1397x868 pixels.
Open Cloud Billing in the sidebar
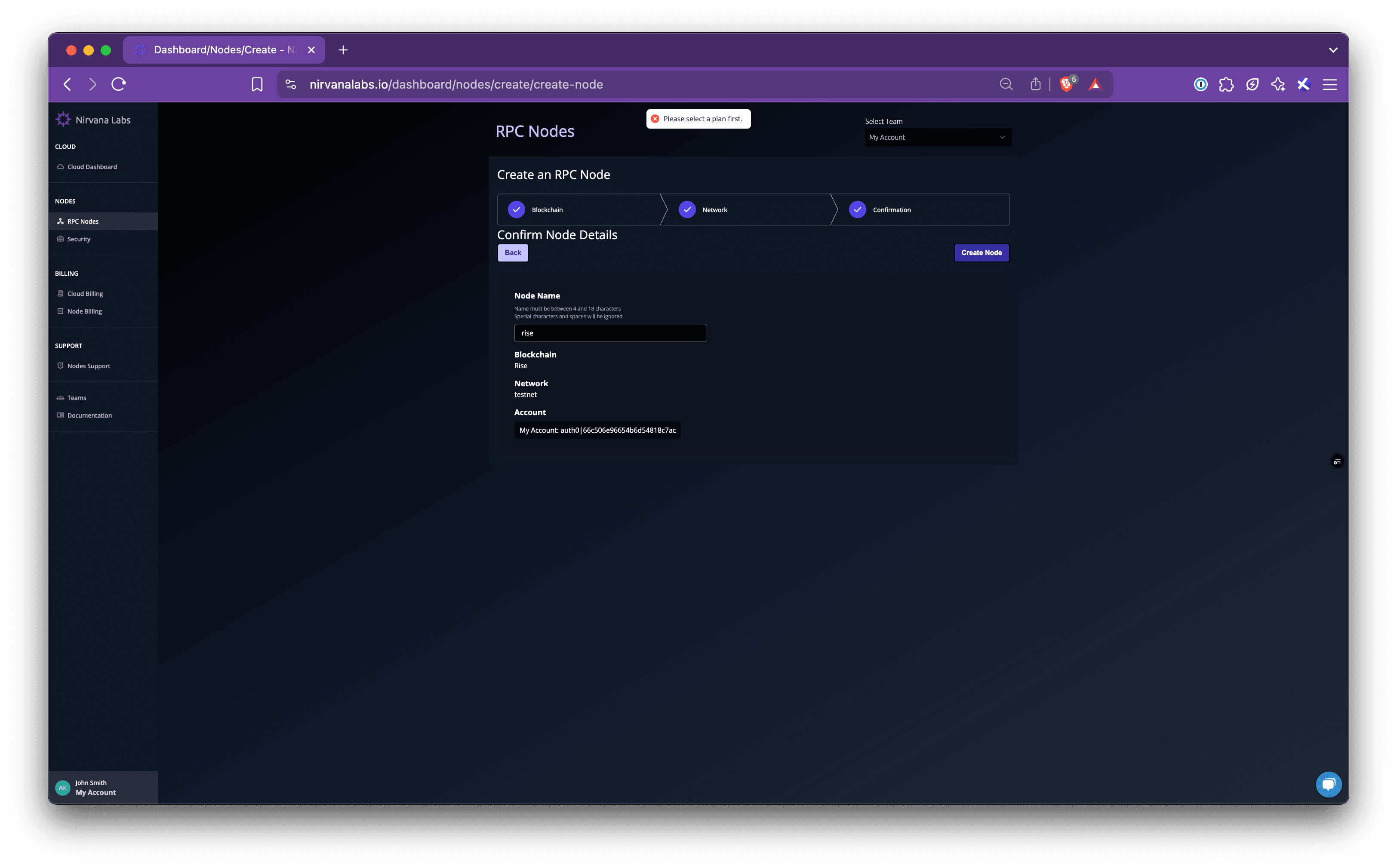pyautogui.click(x=85, y=293)
